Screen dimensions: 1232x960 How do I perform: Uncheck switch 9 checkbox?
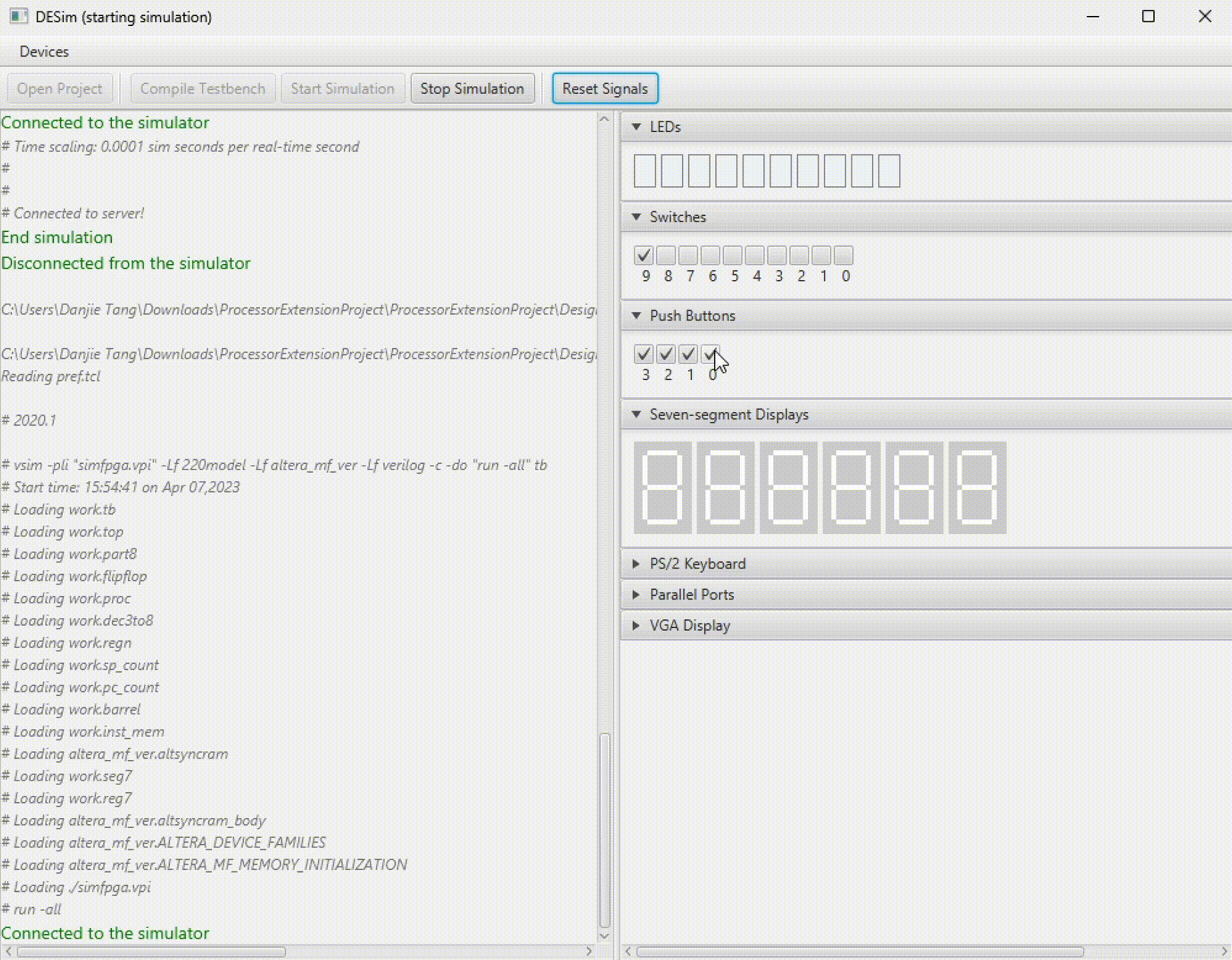click(x=643, y=255)
